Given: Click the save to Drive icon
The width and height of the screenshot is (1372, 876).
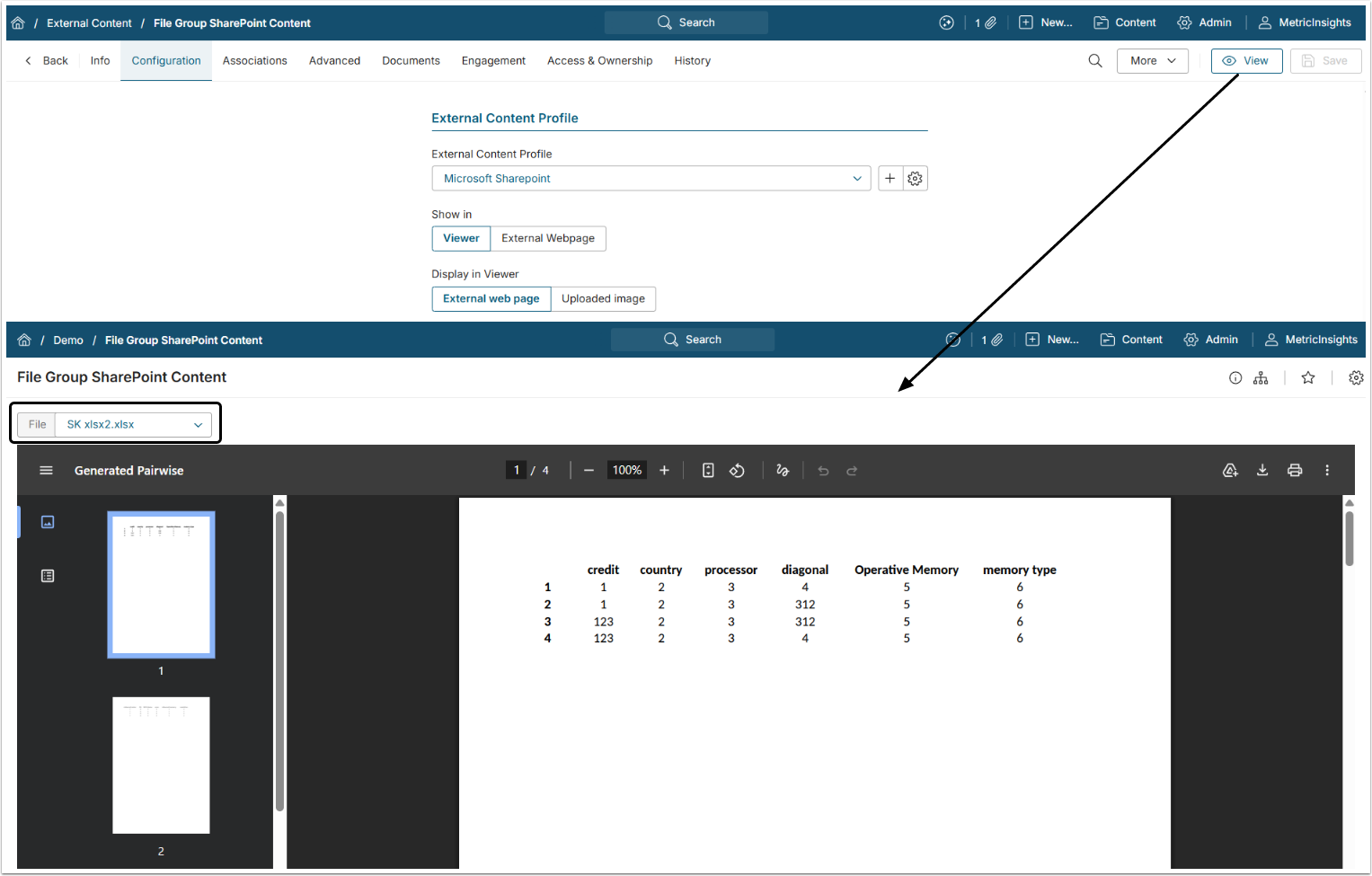Looking at the screenshot, I should click(1230, 471).
